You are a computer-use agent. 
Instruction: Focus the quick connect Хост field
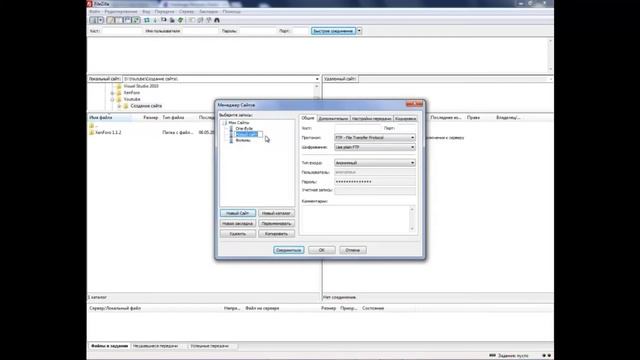click(x=121, y=31)
